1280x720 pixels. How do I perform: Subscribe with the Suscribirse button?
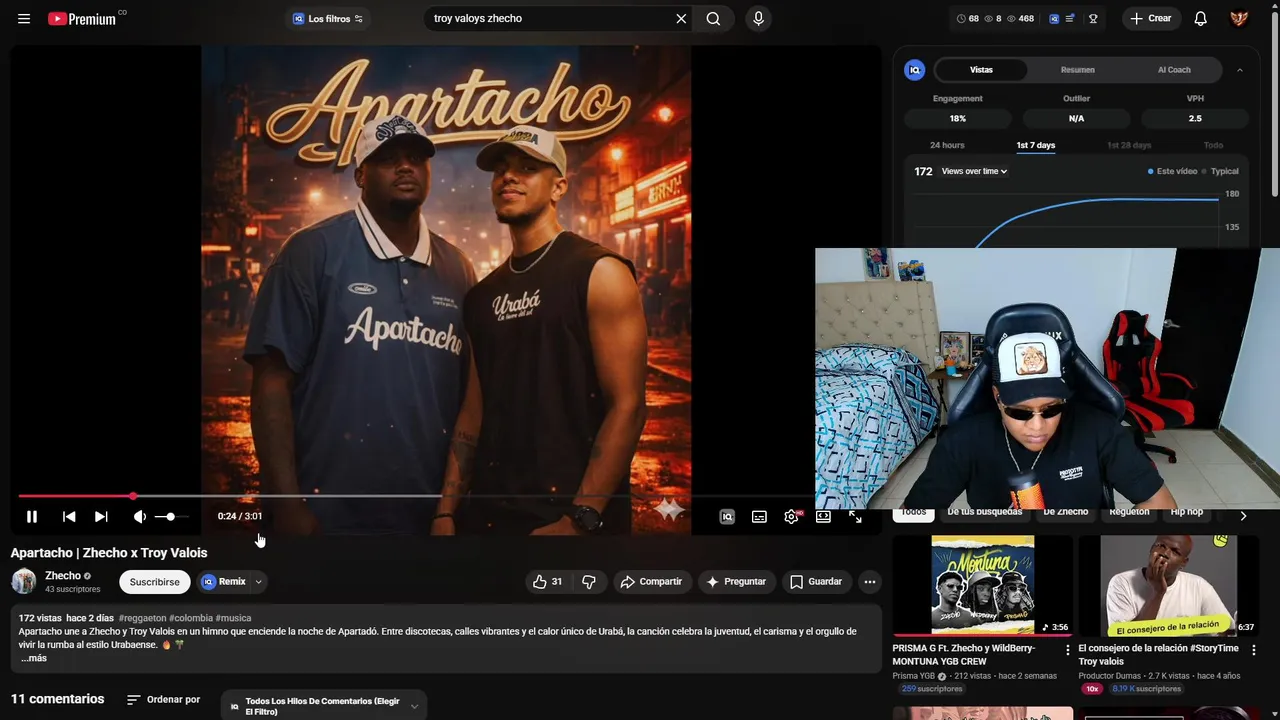pos(155,582)
